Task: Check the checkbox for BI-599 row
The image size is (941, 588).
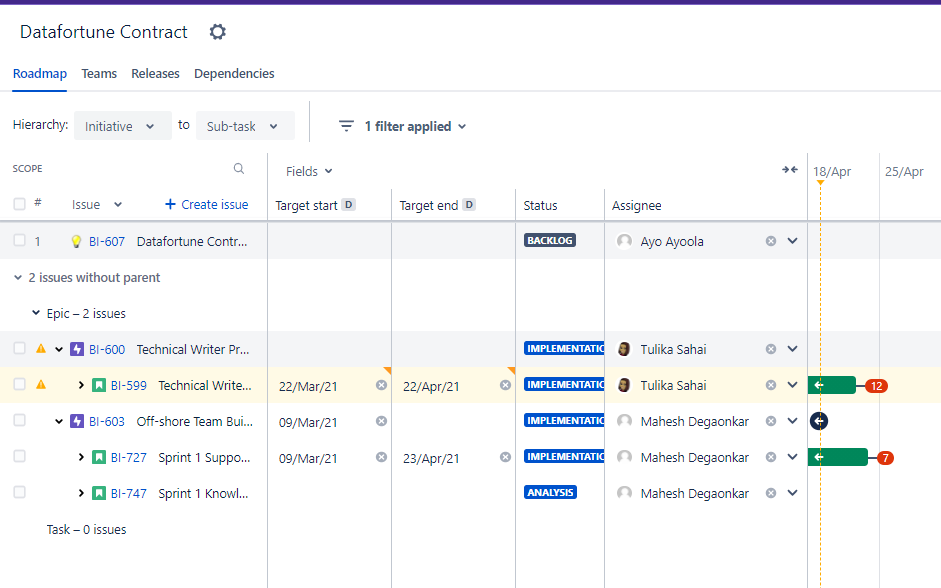Action: point(19,384)
